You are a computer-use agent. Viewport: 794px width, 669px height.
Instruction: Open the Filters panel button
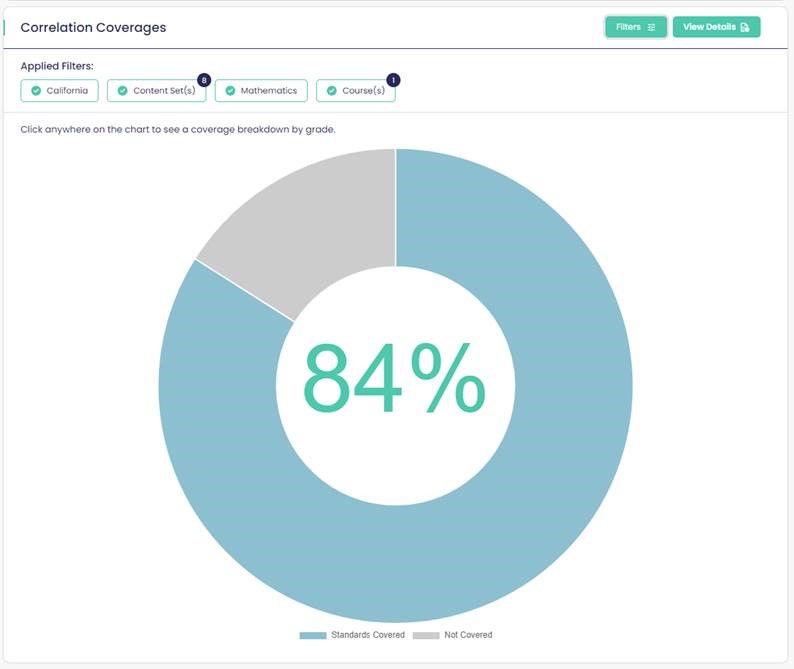click(636, 27)
